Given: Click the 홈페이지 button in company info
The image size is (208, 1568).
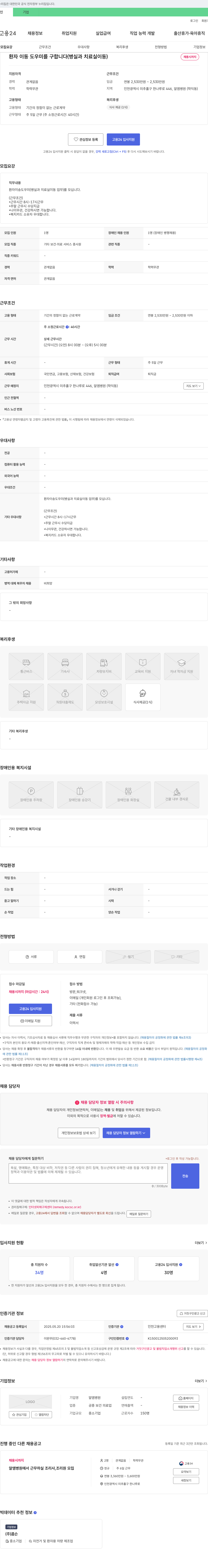Looking at the screenshot, I should [x=186, y=1398].
